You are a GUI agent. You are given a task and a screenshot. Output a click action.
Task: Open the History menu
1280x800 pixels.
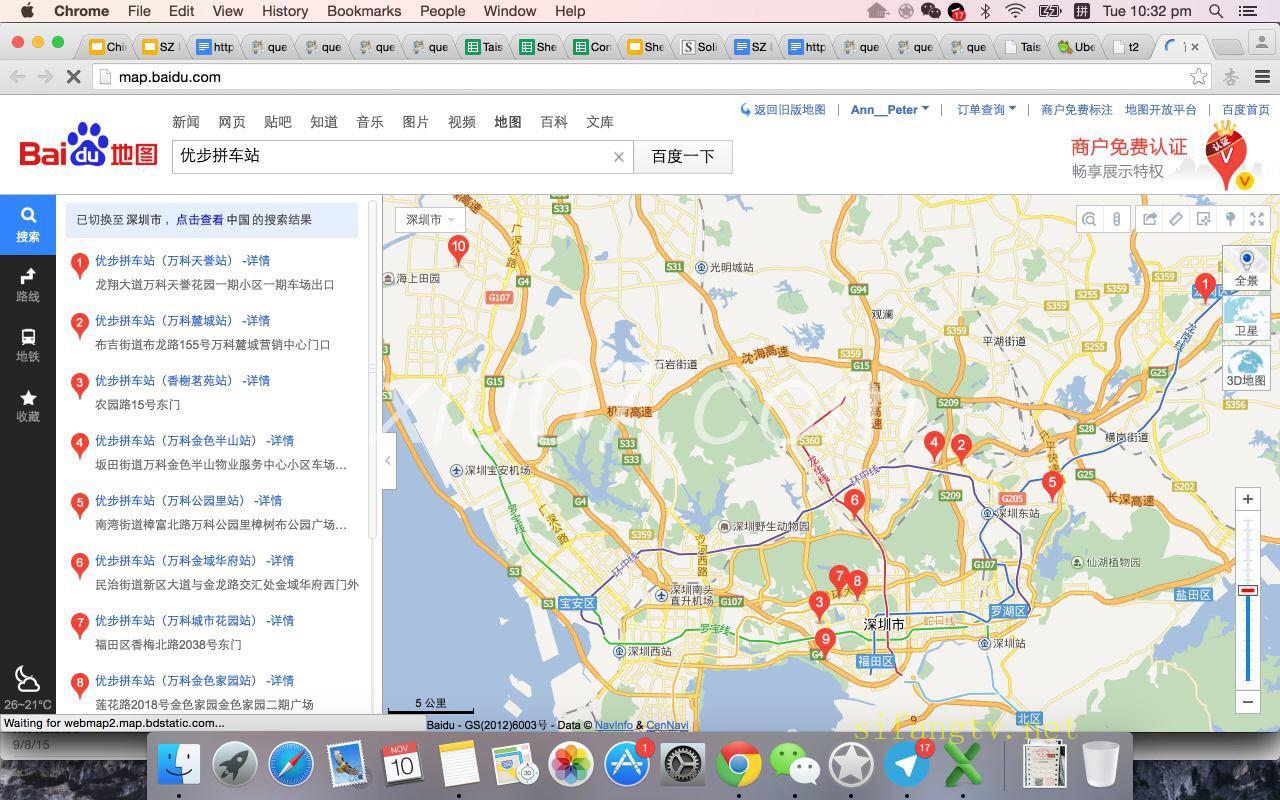click(x=285, y=11)
